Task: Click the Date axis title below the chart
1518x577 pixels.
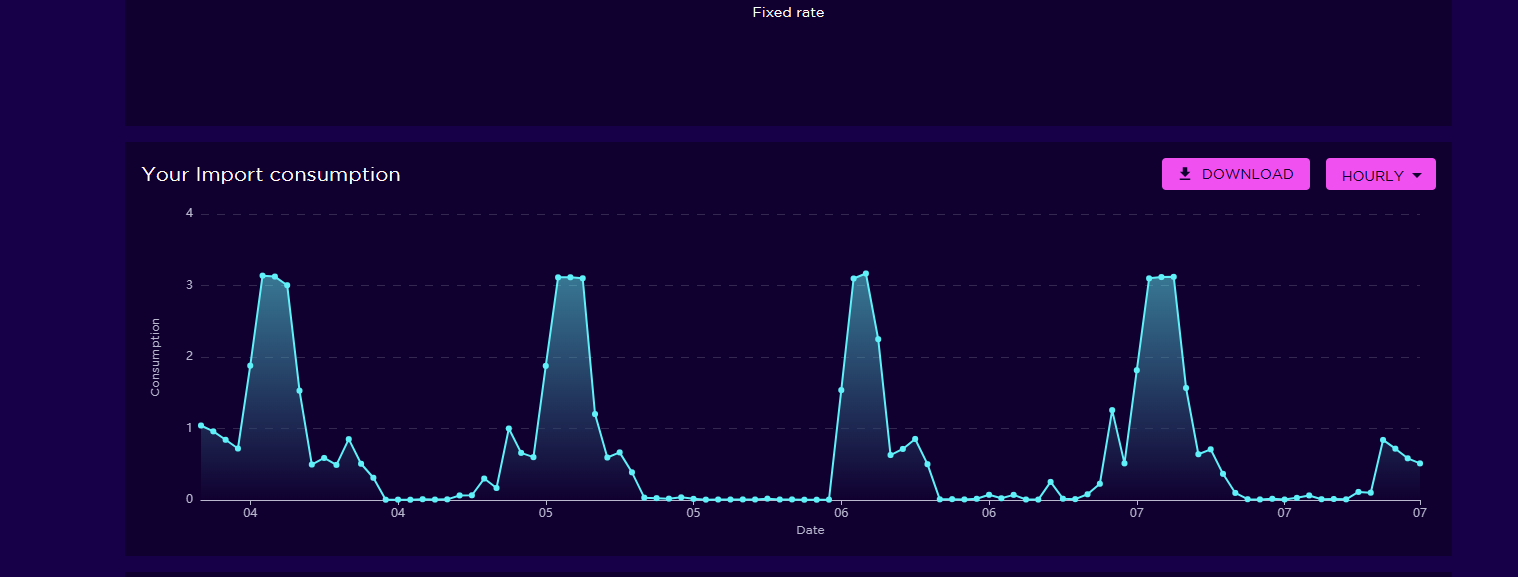Action: [x=810, y=530]
